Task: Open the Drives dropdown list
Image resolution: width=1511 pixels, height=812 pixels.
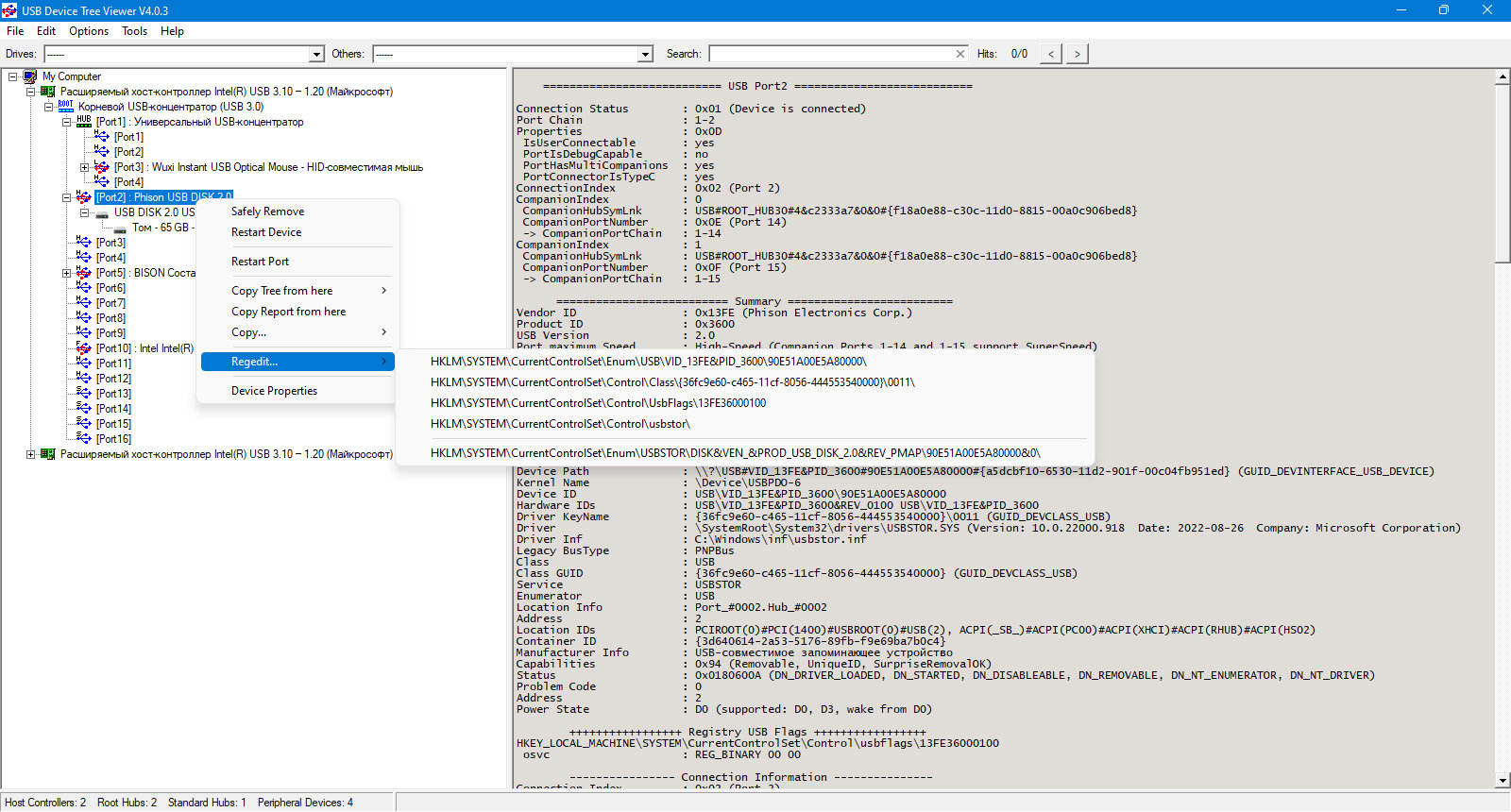Action: [x=317, y=55]
